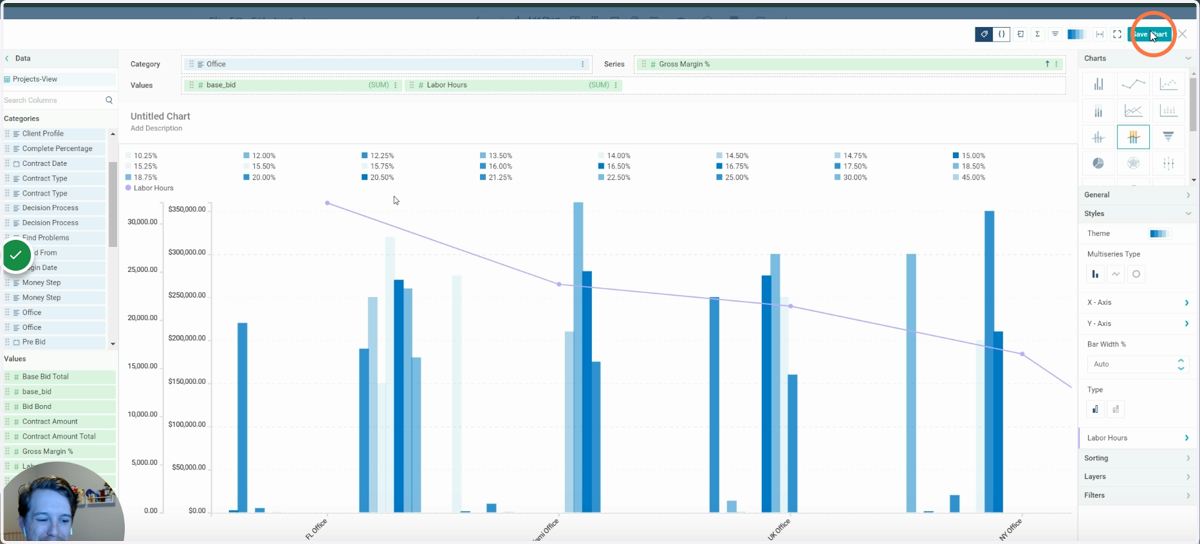Select line Multiseries Type option
Screen dimensions: 1200x544
[1116, 274]
